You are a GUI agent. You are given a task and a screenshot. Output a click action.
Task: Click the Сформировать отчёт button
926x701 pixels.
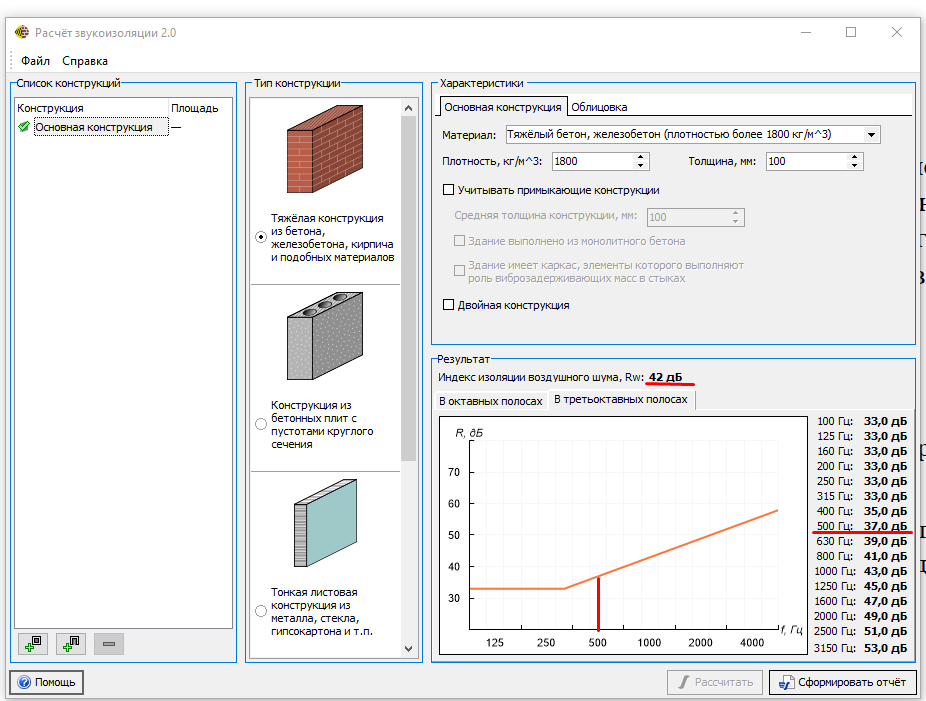(842, 682)
